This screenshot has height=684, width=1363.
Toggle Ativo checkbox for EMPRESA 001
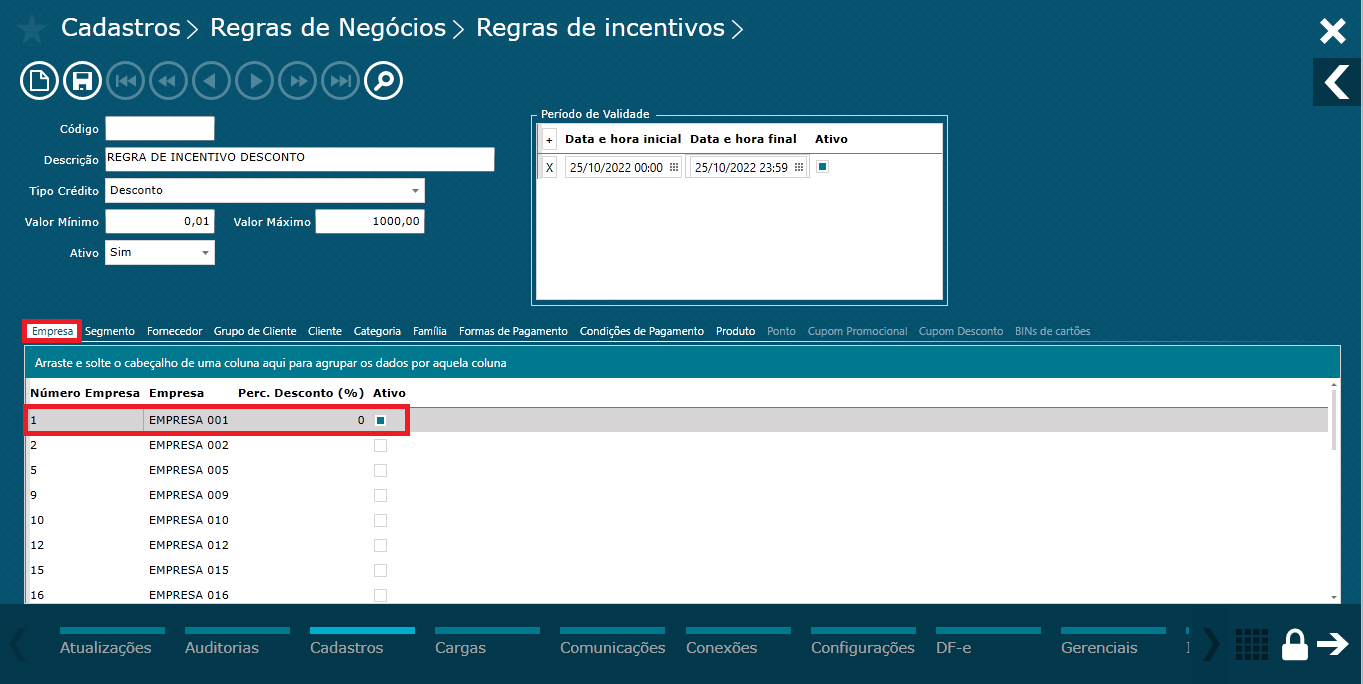pos(380,421)
